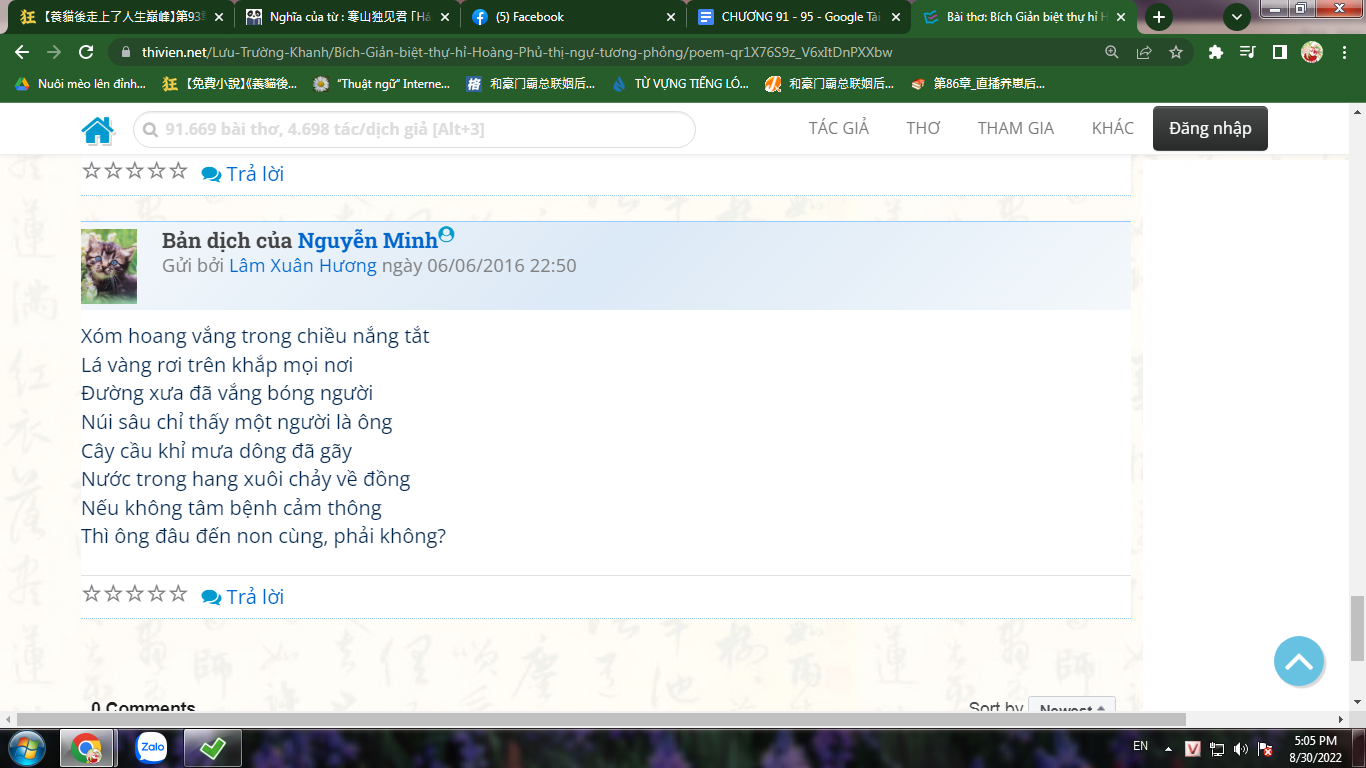Open the TÁC GIẢ menu

pos(838,128)
